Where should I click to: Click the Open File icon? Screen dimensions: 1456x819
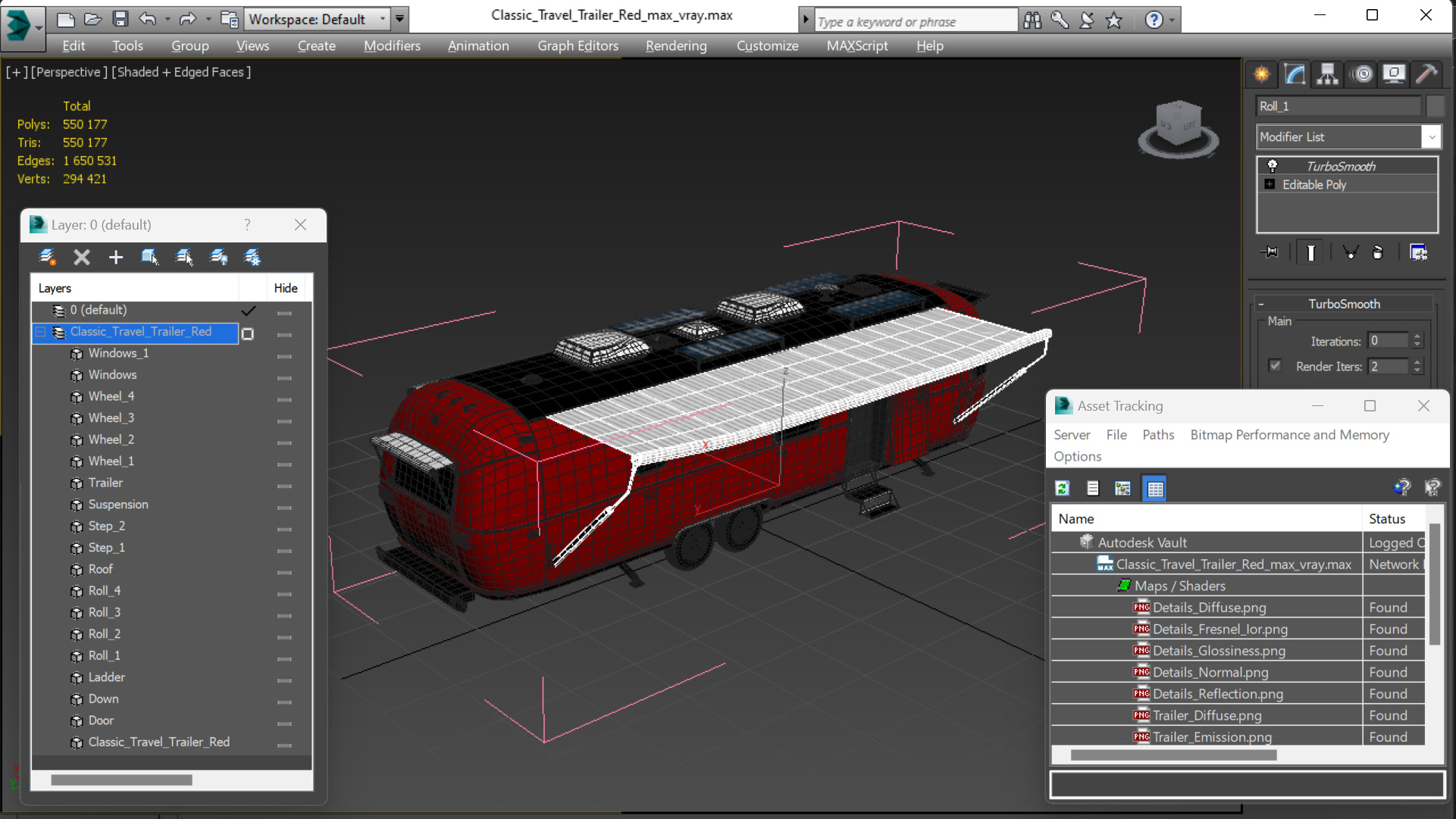[93, 19]
